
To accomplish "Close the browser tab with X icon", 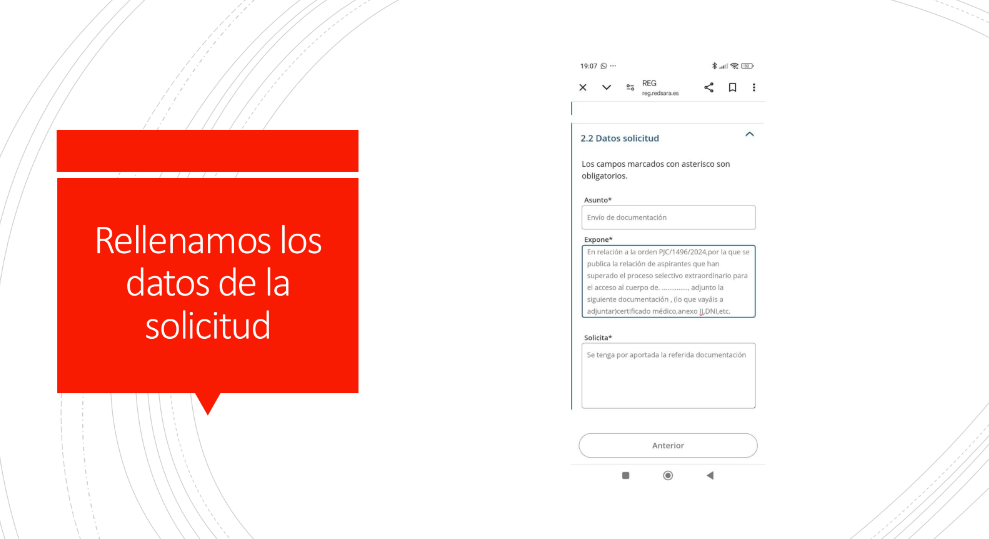I will tap(583, 88).
